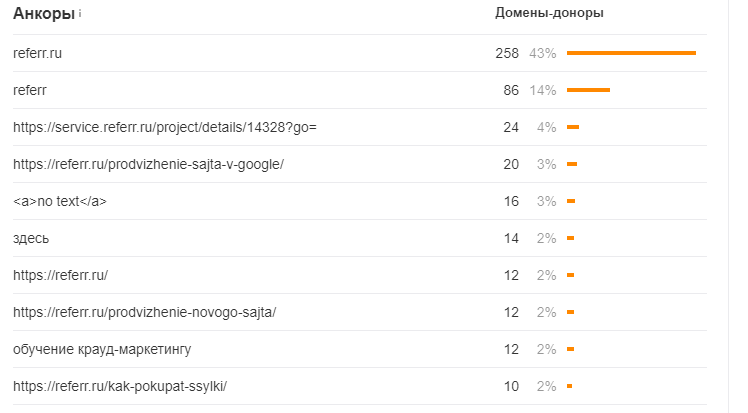The width and height of the screenshot is (748, 413).
Task: Click the Анкоры column heading
Action: (x=44, y=14)
